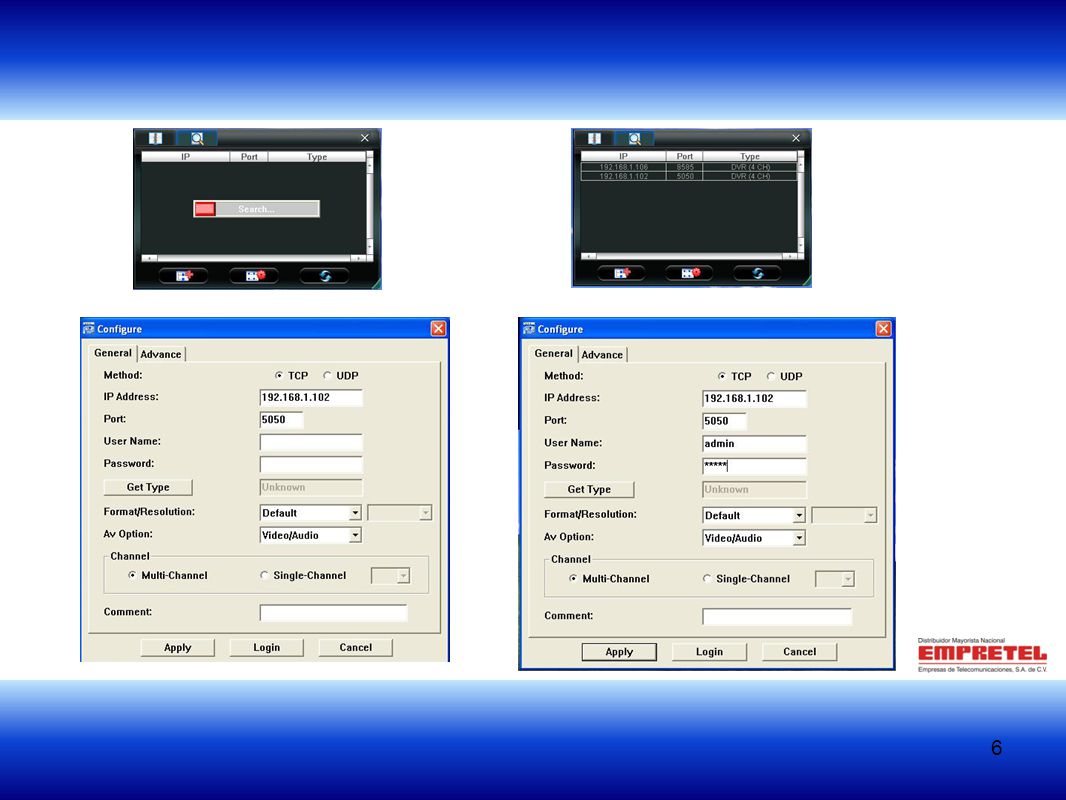Configure window icon in dialog with admin user
The width and height of the screenshot is (1066, 800).
coord(529,329)
